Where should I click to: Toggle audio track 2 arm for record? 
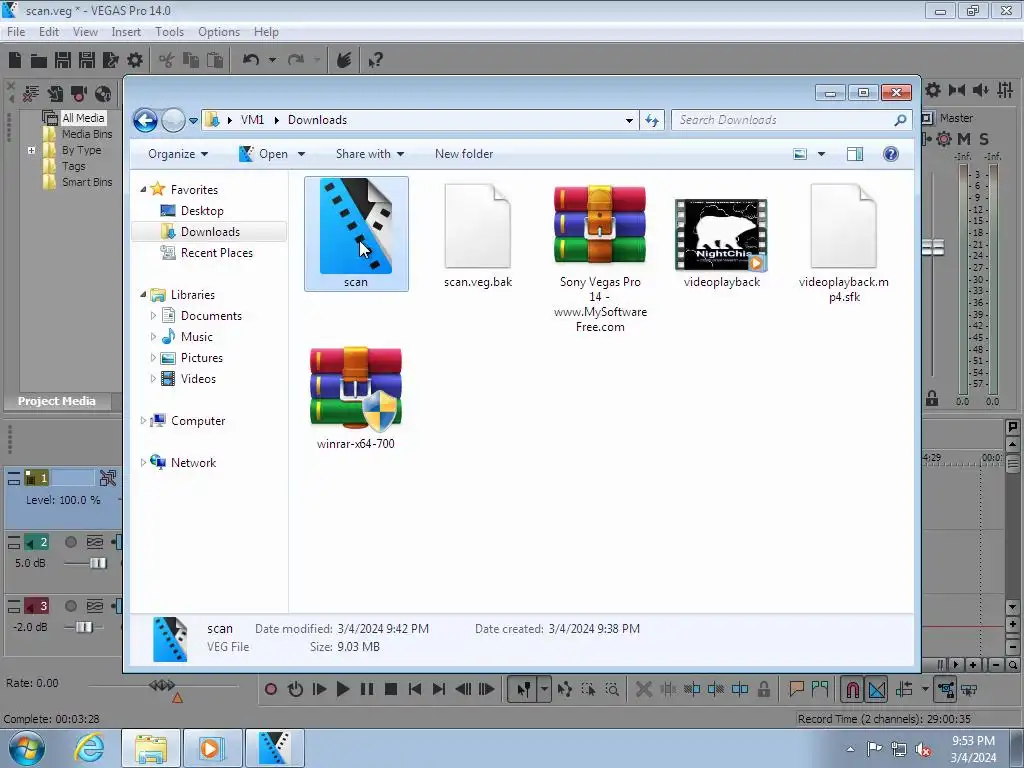pos(71,542)
